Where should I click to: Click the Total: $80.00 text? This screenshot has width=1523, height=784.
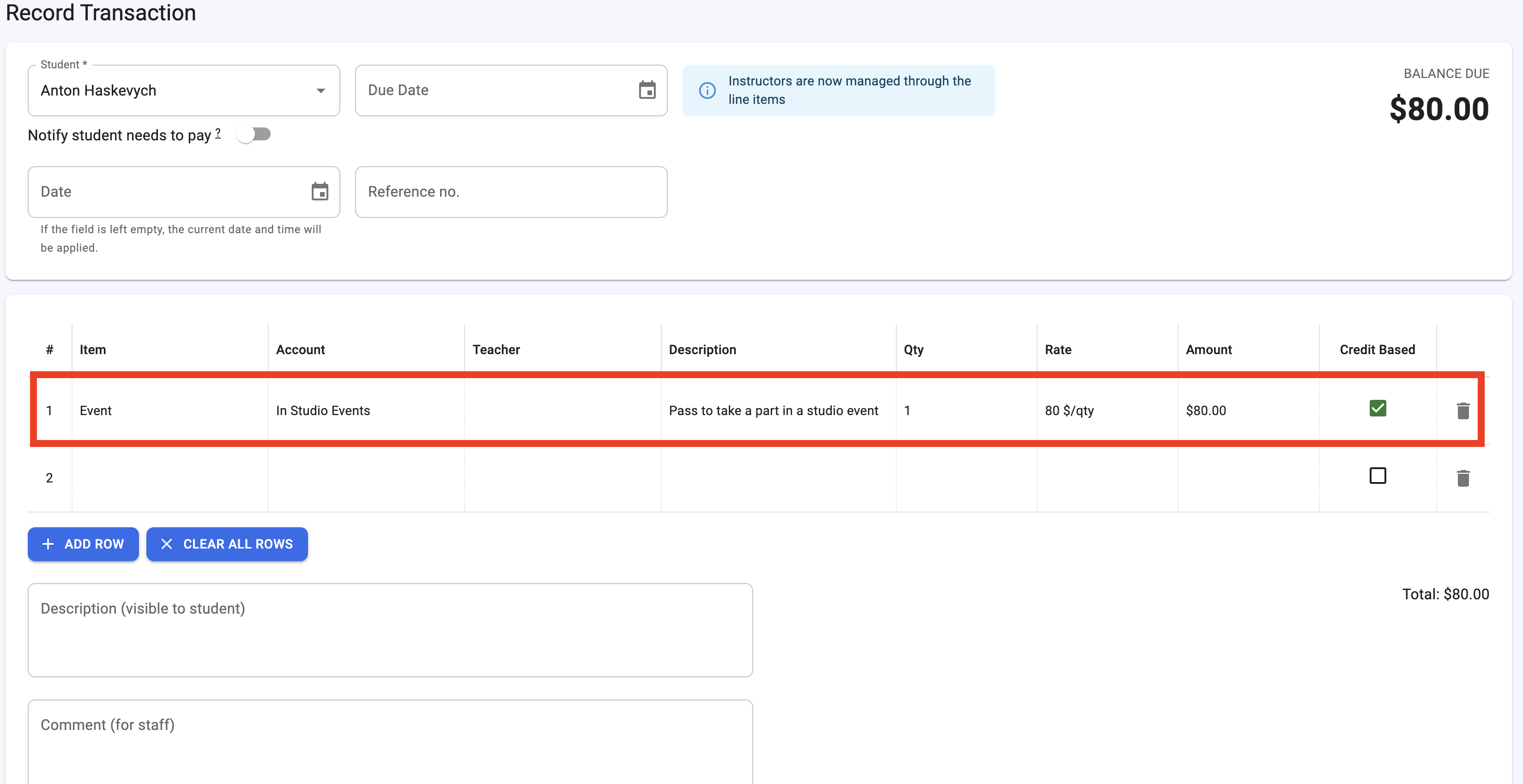[1445, 594]
